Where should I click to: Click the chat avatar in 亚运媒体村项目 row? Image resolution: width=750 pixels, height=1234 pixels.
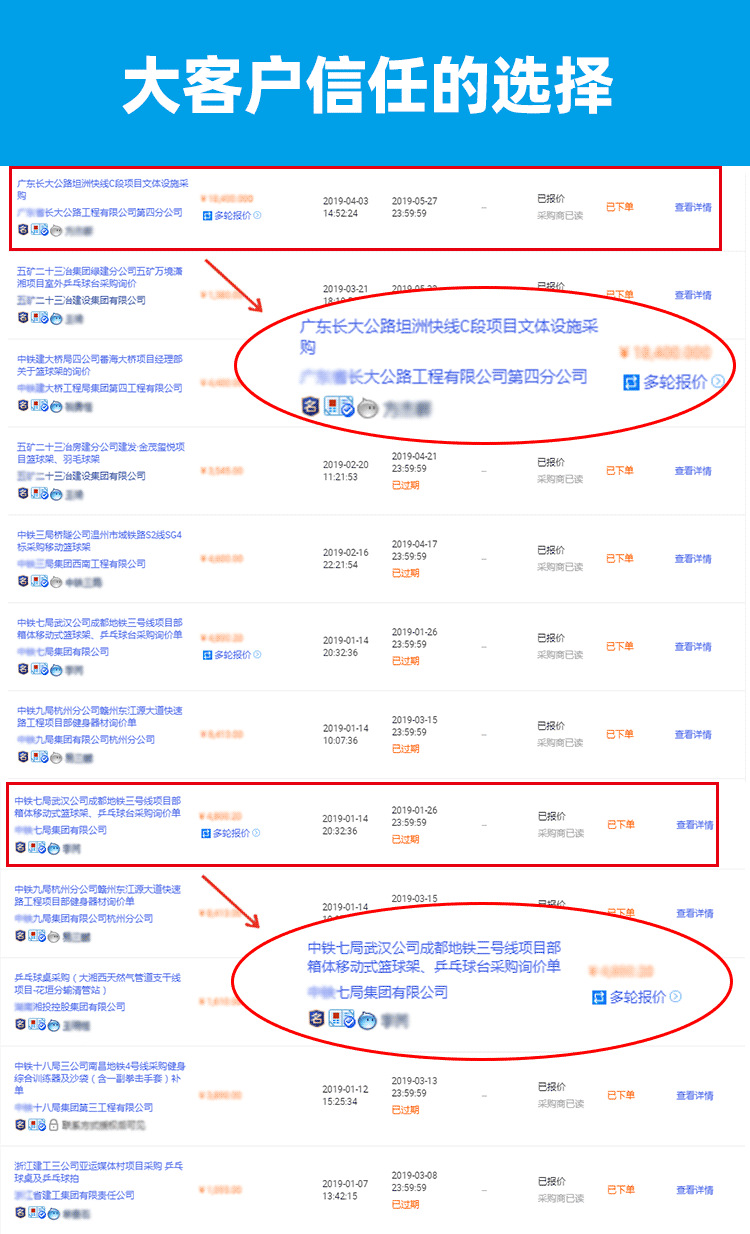pyautogui.click(x=54, y=1213)
